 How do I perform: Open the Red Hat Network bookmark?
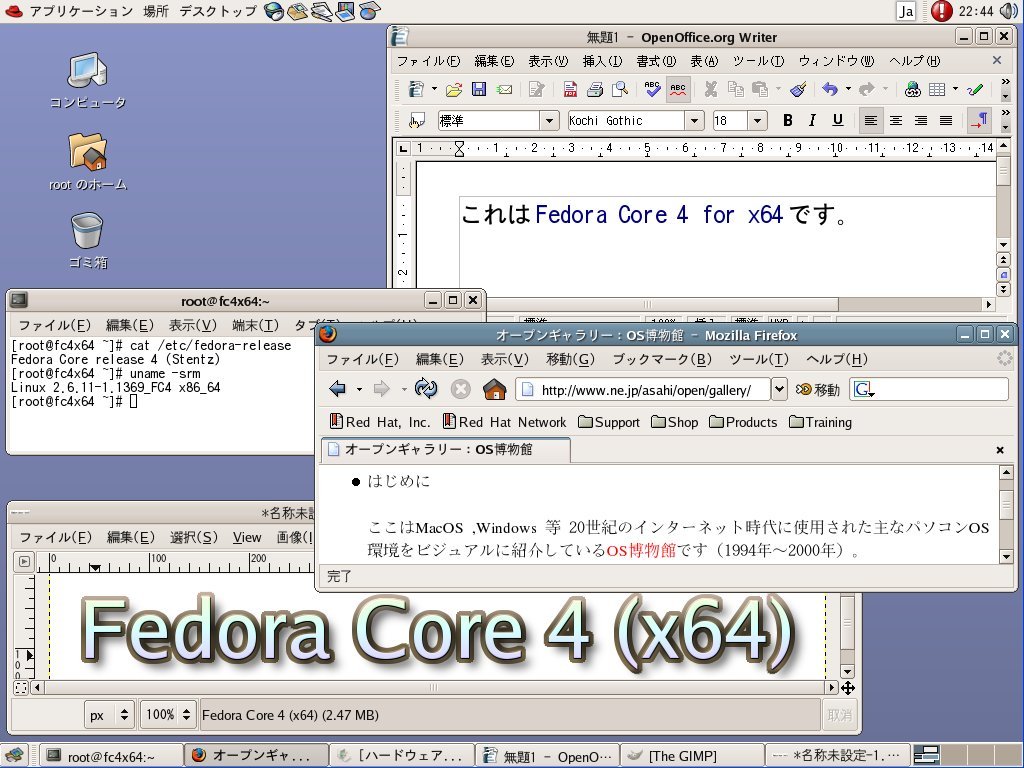pyautogui.click(x=504, y=422)
